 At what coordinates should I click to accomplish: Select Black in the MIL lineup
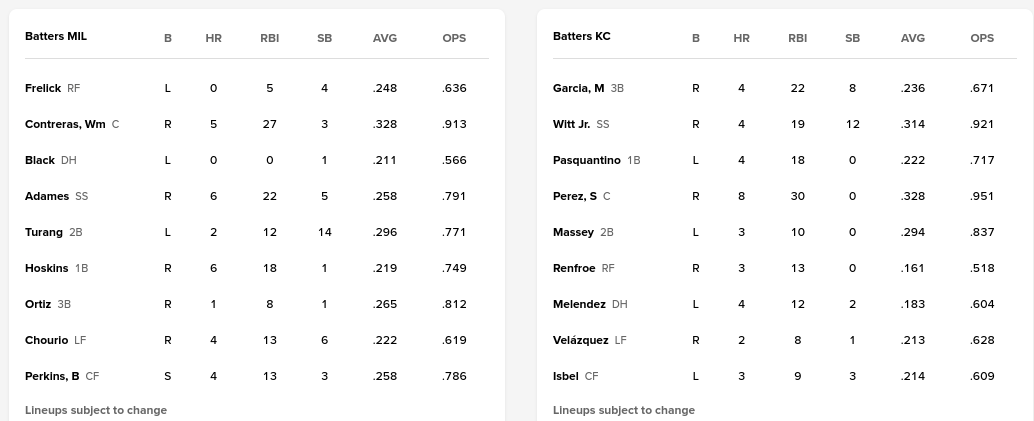[x=40, y=160]
